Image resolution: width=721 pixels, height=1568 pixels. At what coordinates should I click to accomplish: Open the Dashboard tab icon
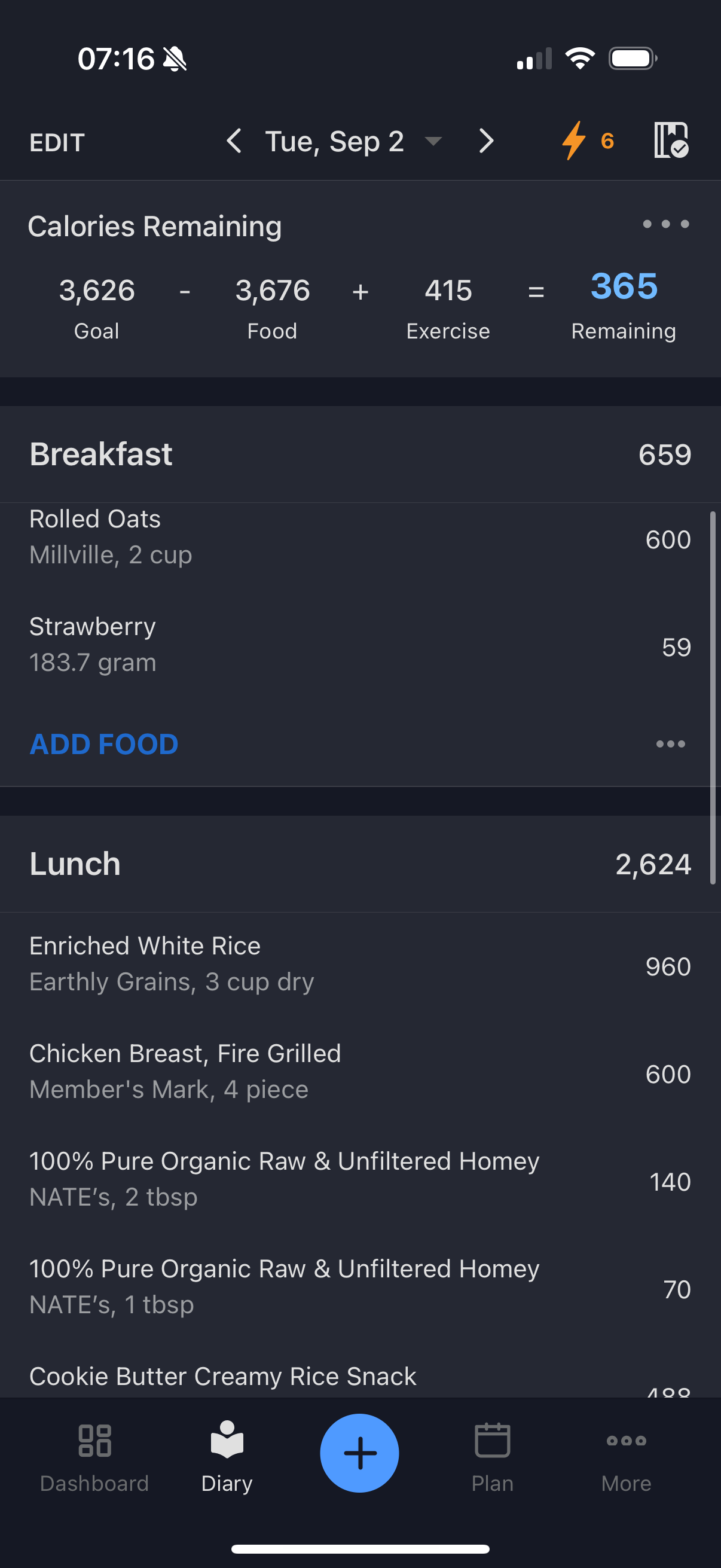(x=94, y=1441)
